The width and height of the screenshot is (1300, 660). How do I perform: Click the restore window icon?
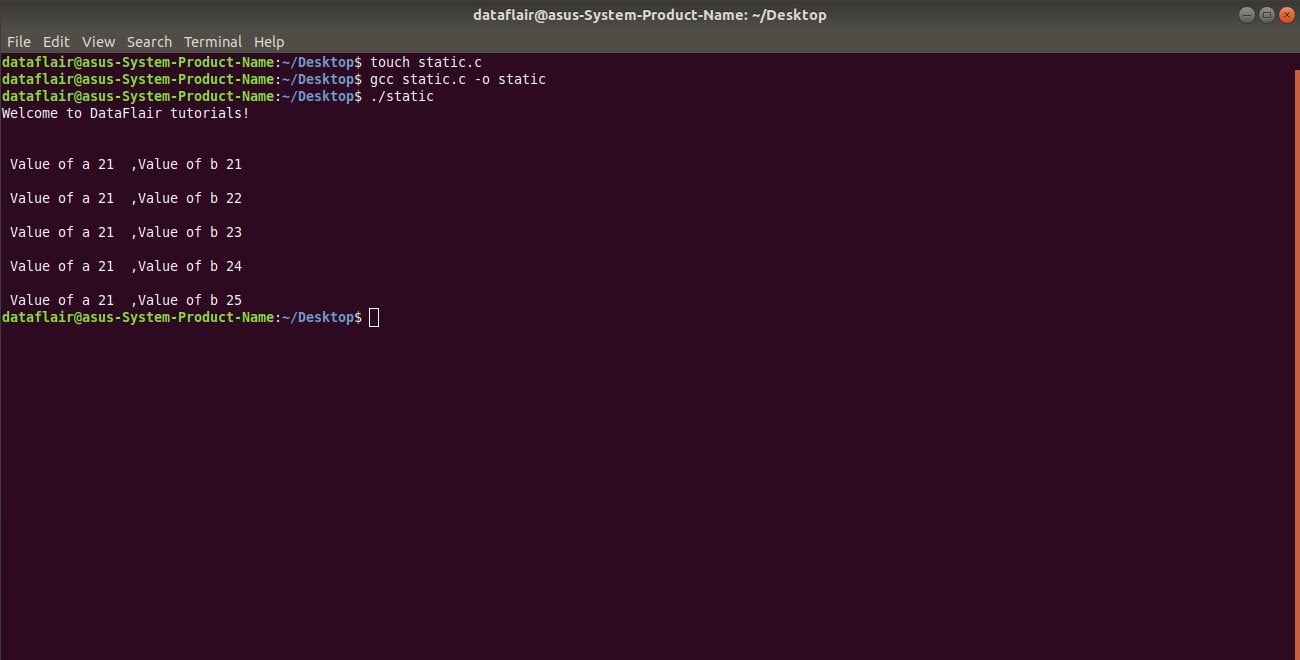tap(1265, 14)
